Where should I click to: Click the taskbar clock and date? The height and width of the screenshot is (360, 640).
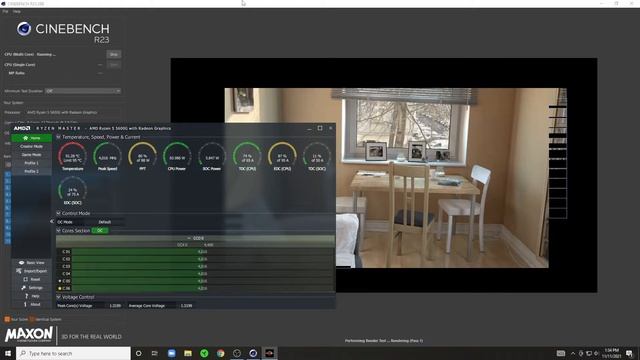(x=611, y=353)
